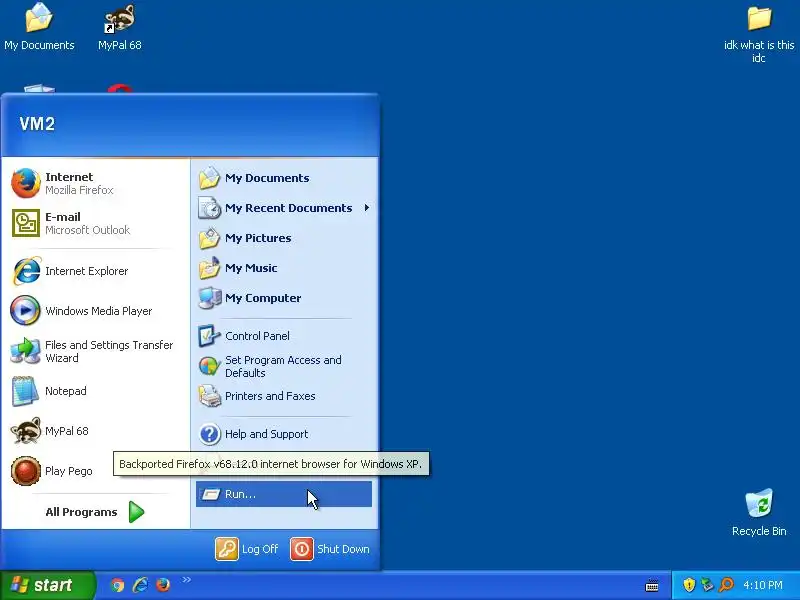Open My Recent Documents entry
This screenshot has height=600, width=800.
[x=284, y=208]
